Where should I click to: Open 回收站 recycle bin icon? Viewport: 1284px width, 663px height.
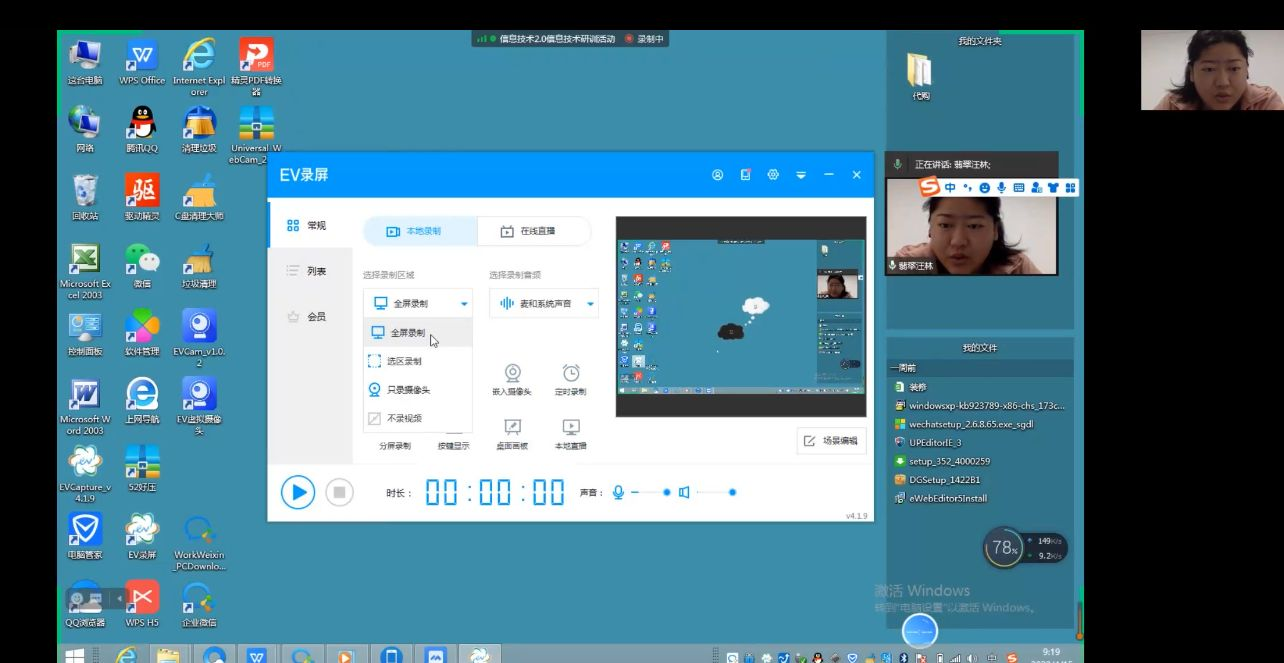(x=85, y=197)
